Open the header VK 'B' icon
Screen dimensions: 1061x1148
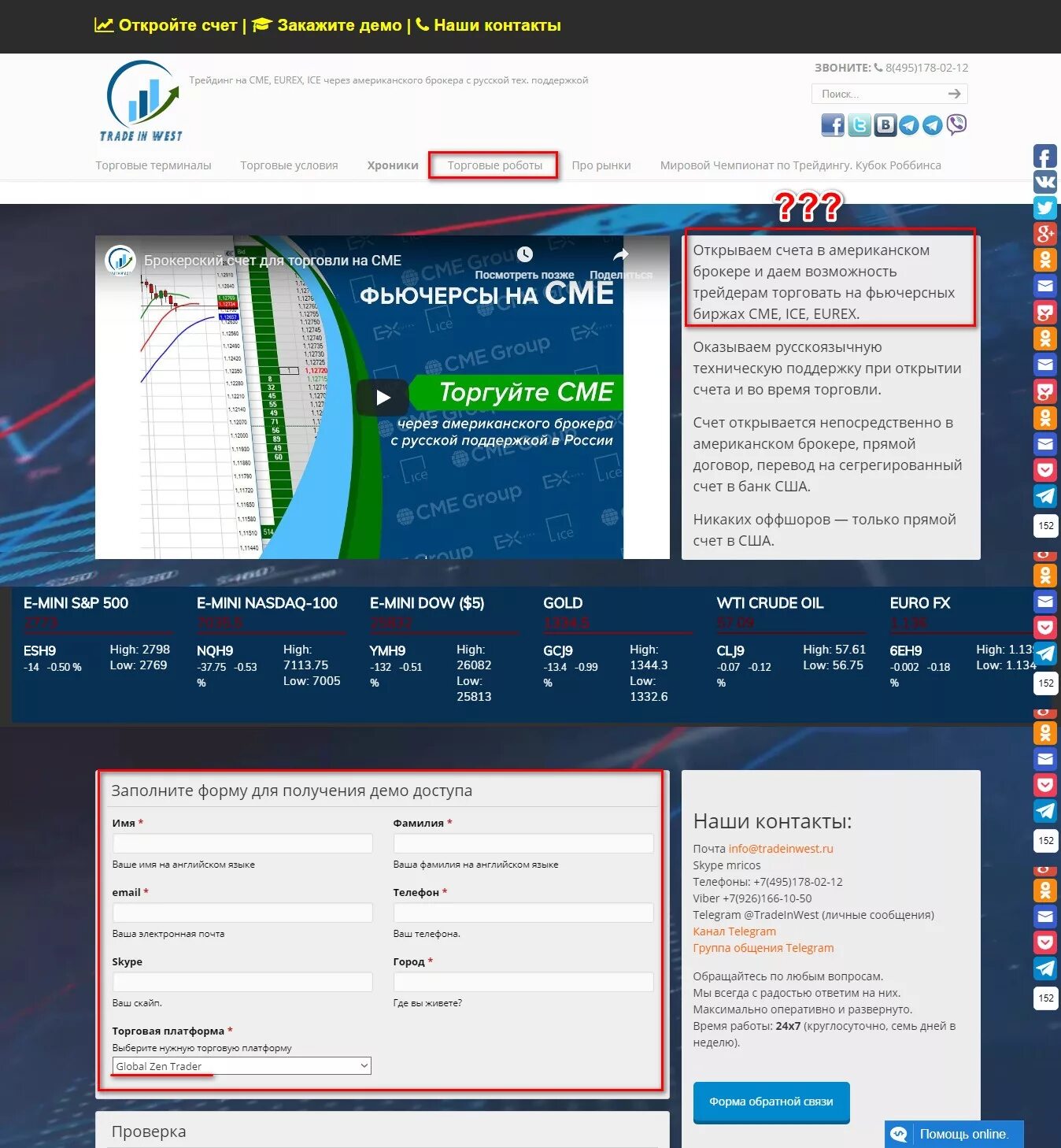point(885,125)
